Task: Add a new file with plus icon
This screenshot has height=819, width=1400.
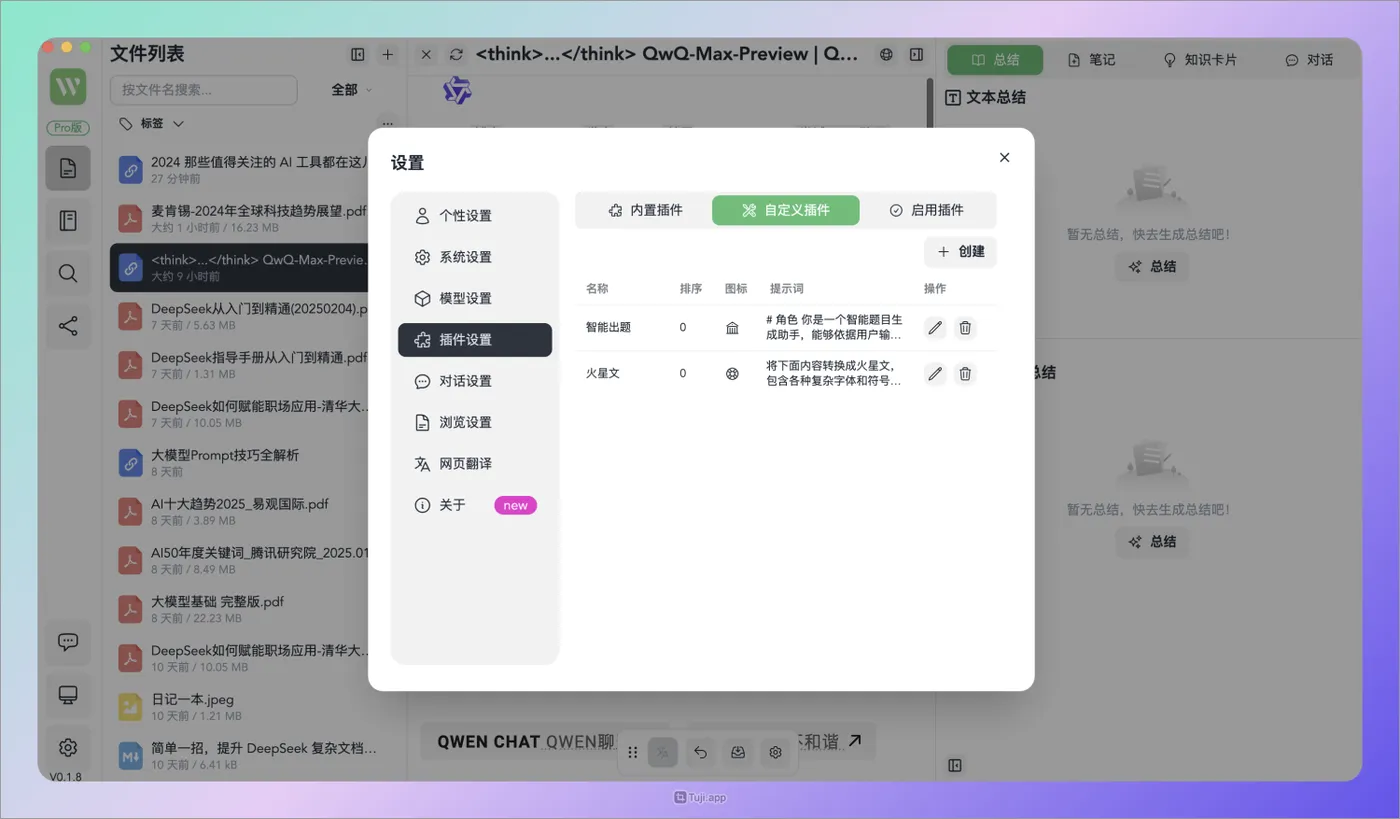Action: pos(388,55)
